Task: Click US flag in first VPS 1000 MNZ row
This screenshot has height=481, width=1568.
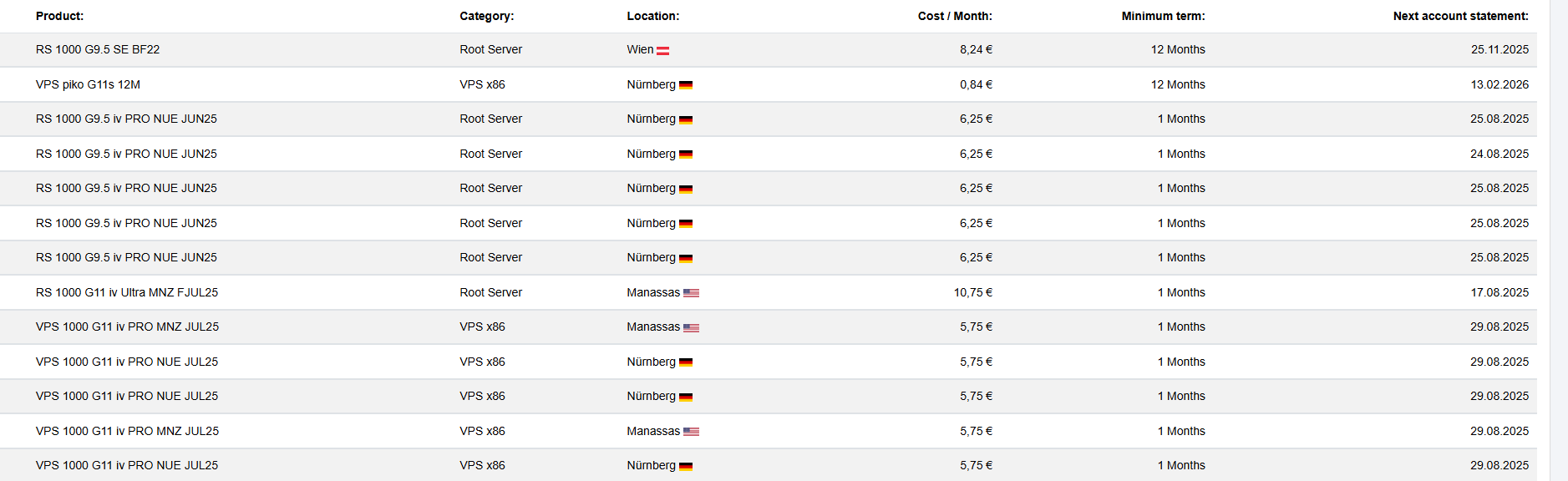Action: click(x=691, y=328)
